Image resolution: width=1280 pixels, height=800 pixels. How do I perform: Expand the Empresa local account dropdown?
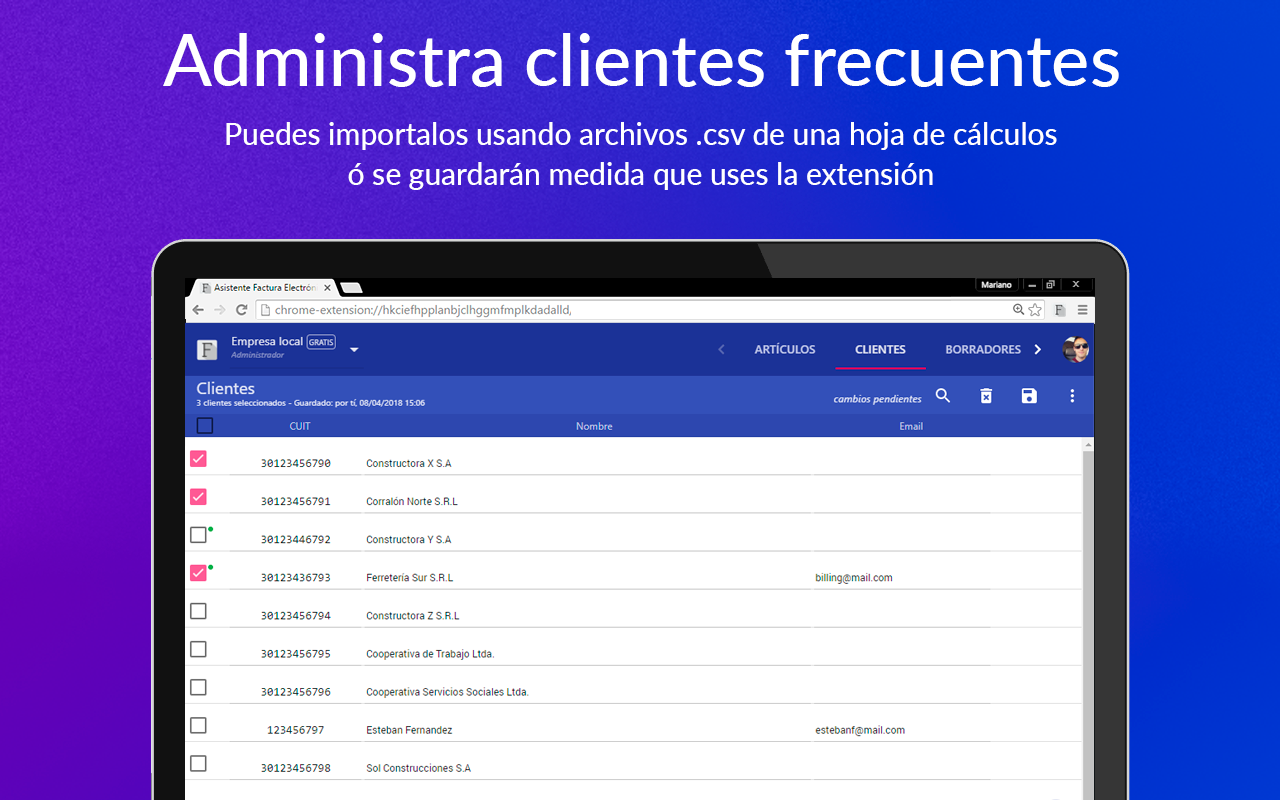click(354, 350)
